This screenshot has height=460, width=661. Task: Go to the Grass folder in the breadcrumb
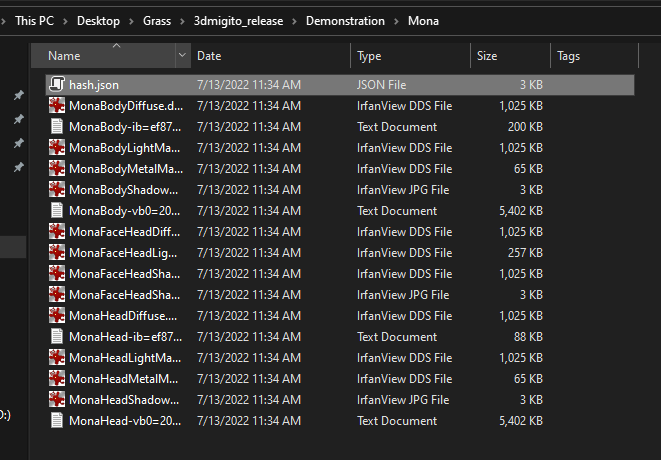point(157,21)
